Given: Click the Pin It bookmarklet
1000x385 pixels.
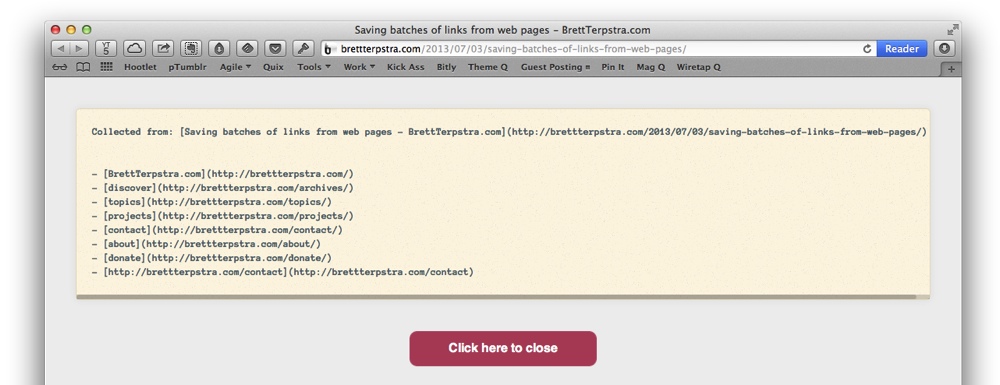Looking at the screenshot, I should (x=613, y=67).
